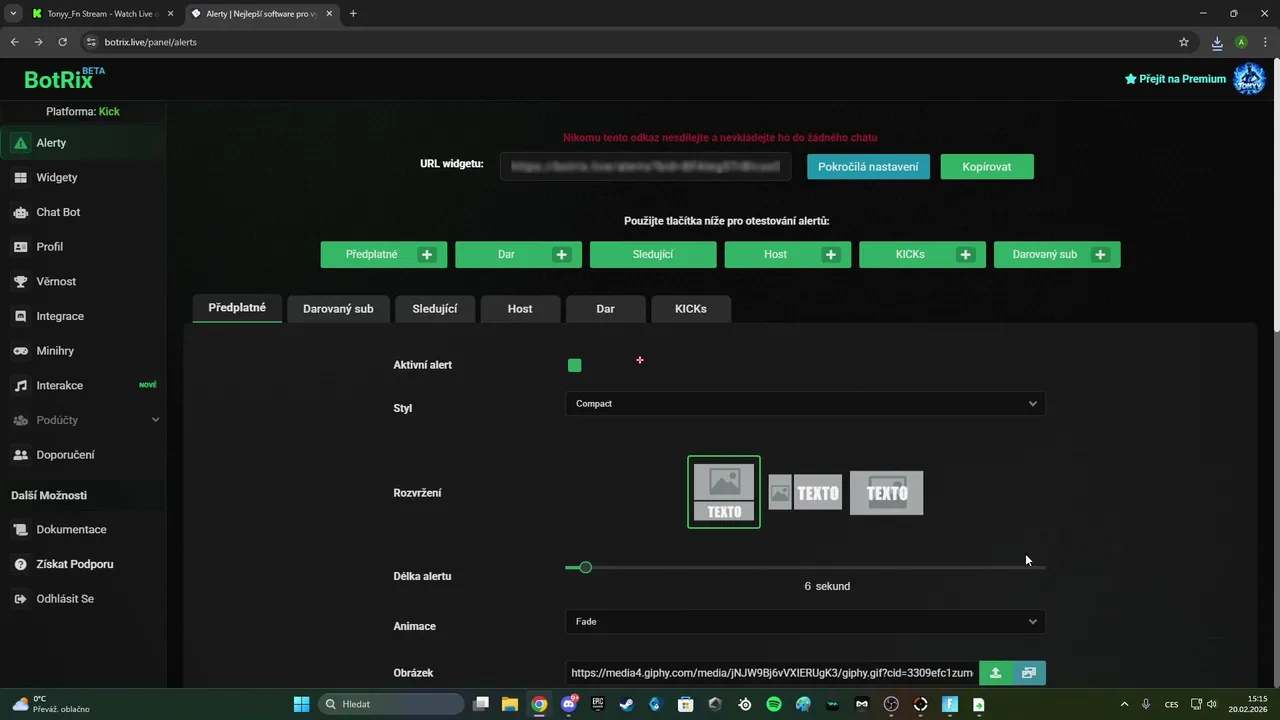This screenshot has height=720, width=1280.
Task: Open Discord from the taskbar
Action: click(x=569, y=704)
